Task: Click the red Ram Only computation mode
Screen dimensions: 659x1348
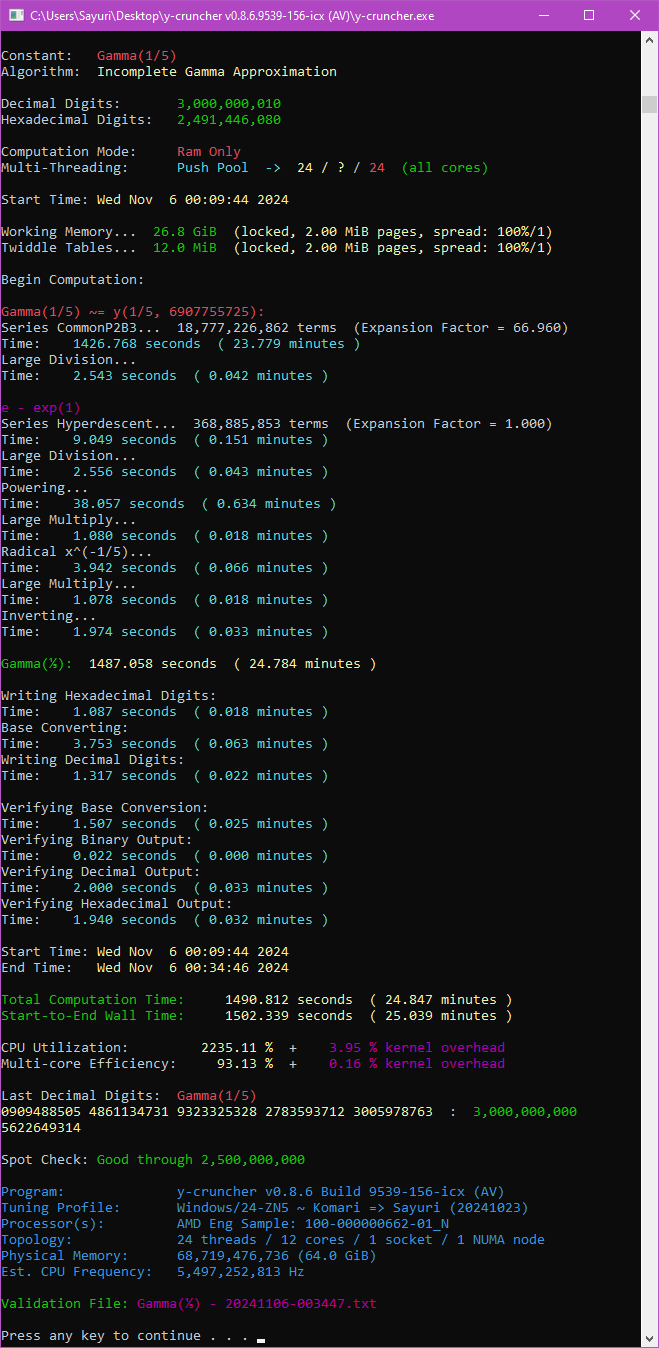Action: tap(209, 152)
